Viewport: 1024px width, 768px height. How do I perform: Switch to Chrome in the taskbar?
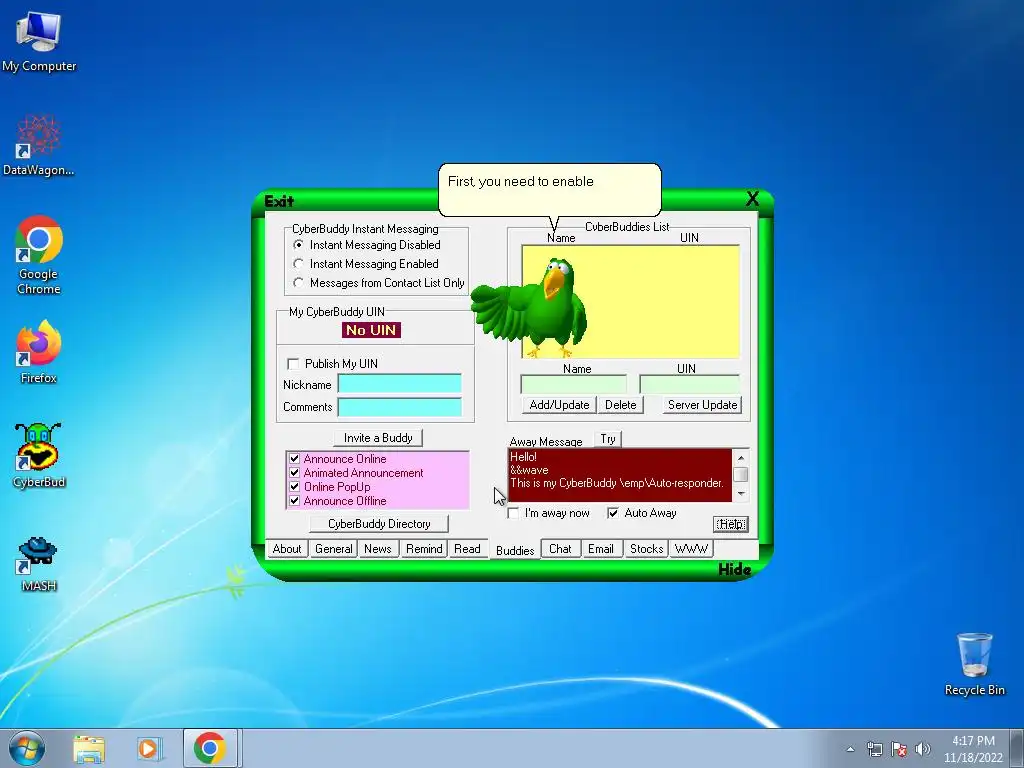click(x=210, y=748)
